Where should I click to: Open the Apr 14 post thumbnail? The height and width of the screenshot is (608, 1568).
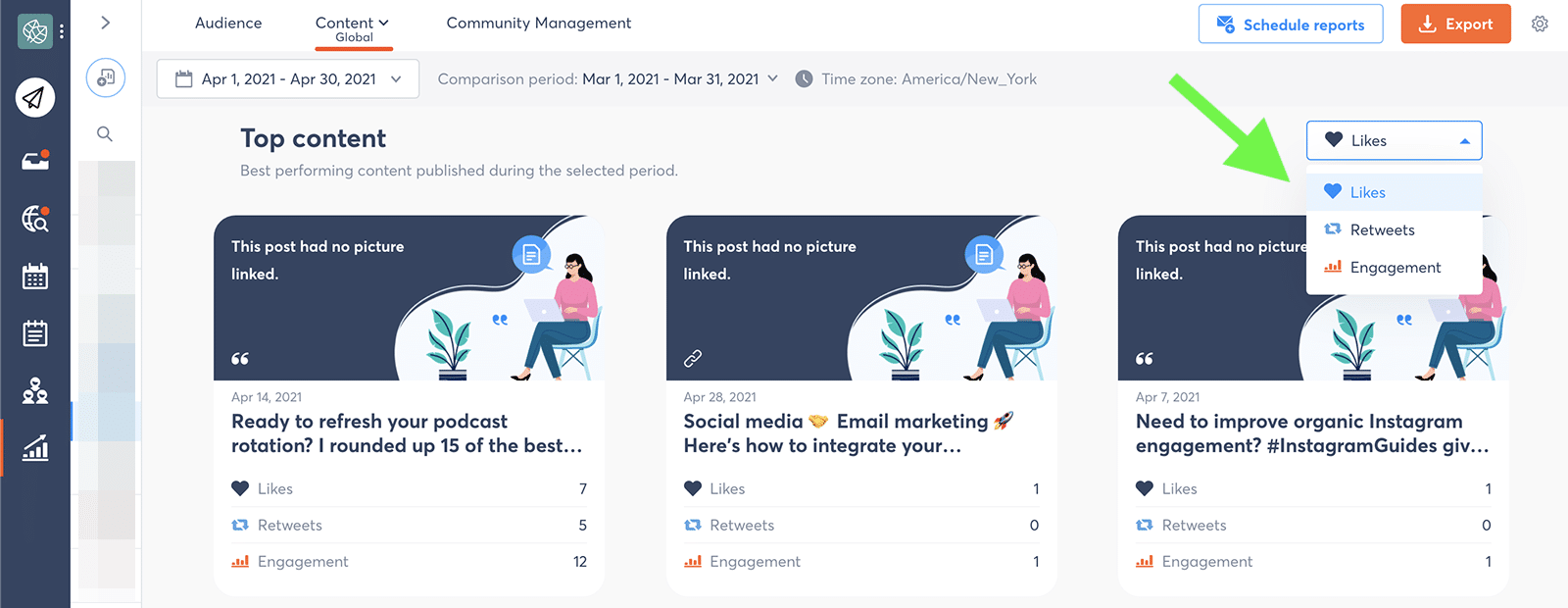click(x=409, y=298)
